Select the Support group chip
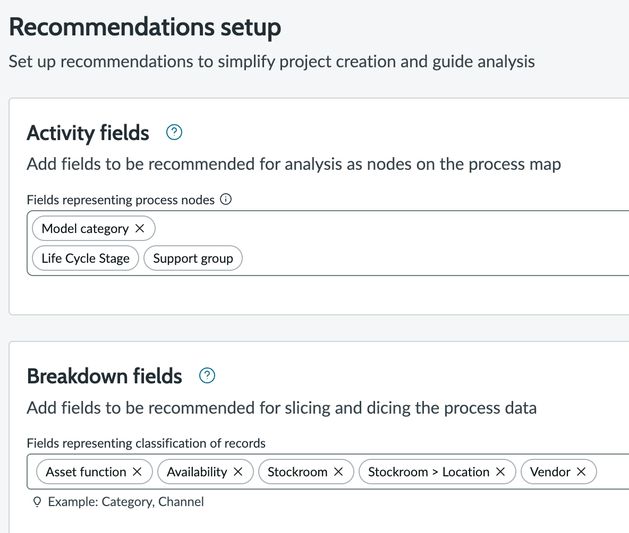Viewport: 629px width, 533px height. click(x=193, y=258)
